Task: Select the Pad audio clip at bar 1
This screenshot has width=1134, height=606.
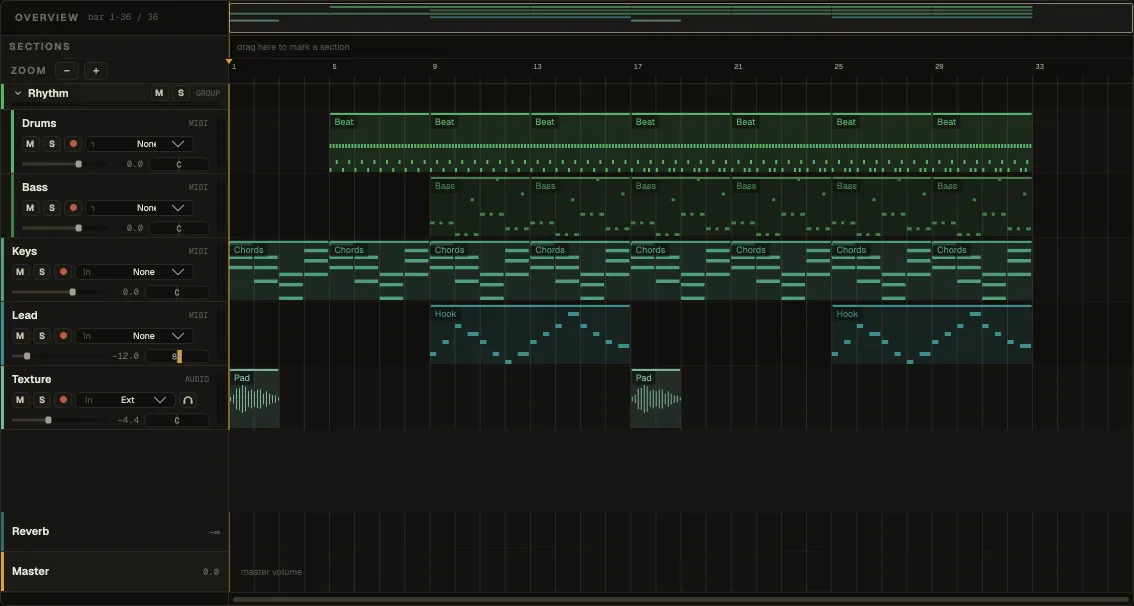Action: pyautogui.click(x=255, y=398)
